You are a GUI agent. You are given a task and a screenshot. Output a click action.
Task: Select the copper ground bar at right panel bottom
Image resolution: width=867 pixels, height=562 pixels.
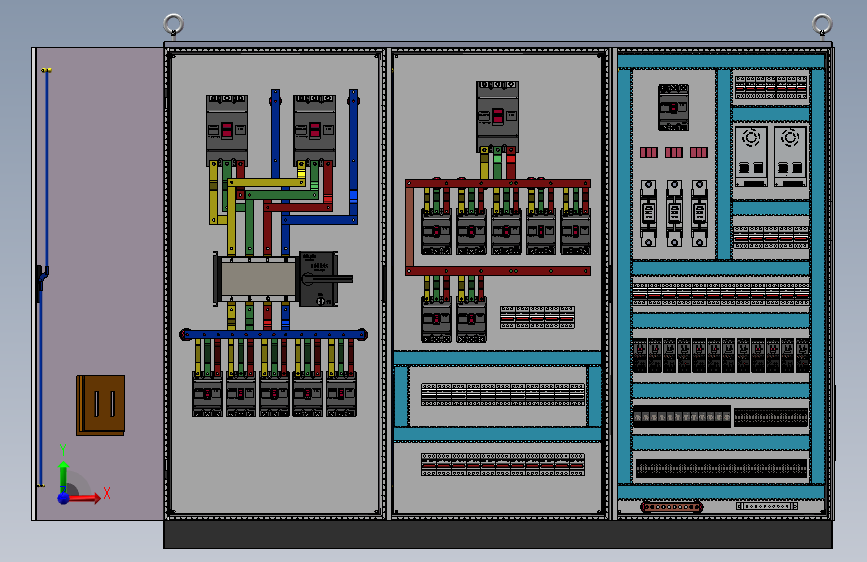[672, 507]
